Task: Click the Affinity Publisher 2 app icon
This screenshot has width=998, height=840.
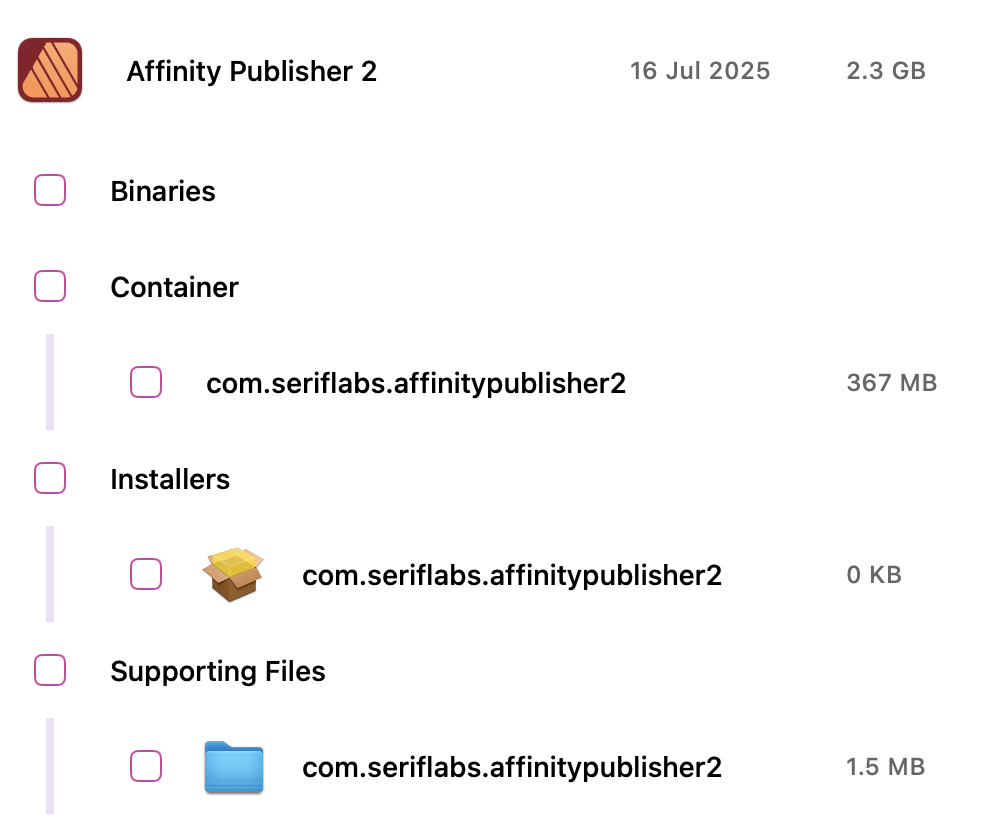Action: pyautogui.click(x=50, y=70)
